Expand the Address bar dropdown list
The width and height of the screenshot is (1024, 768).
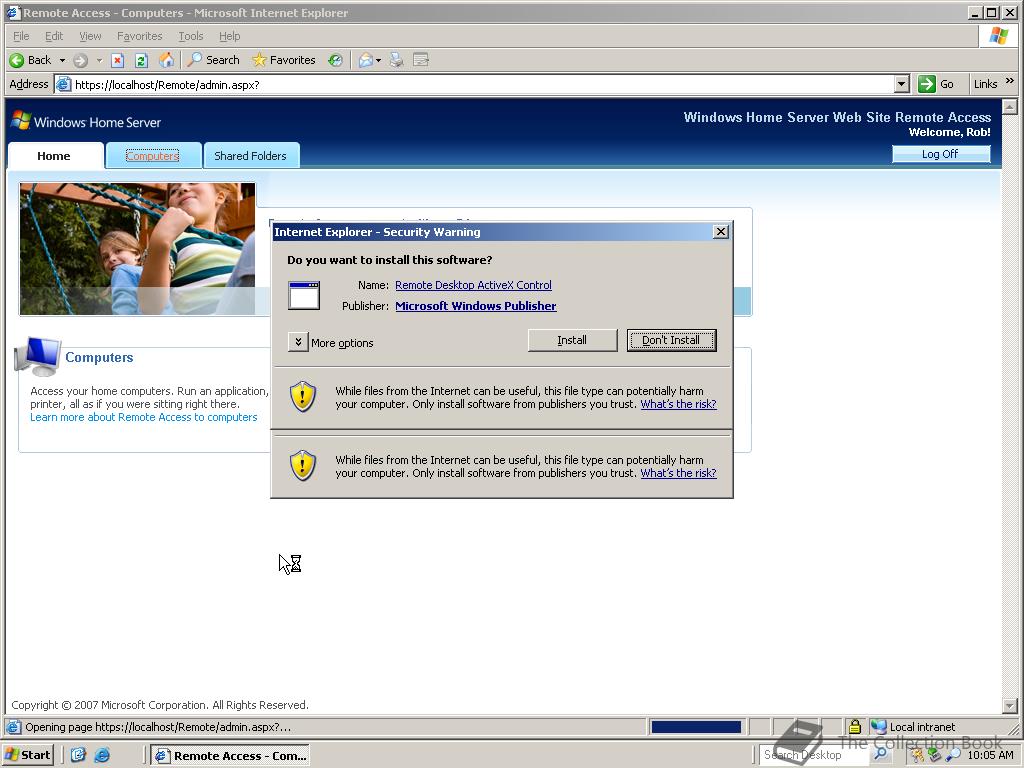[901, 84]
